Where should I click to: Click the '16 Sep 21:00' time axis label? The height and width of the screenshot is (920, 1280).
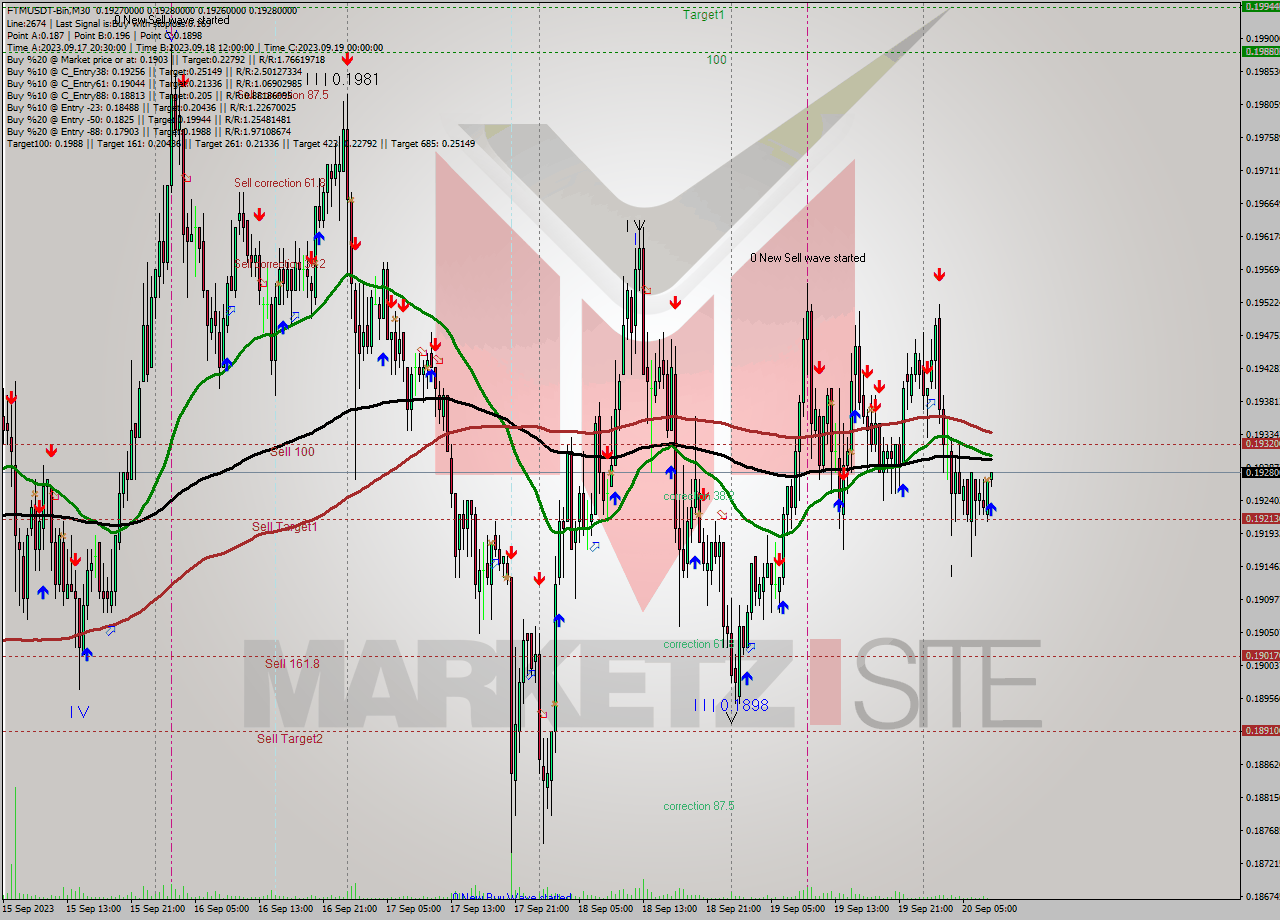pyautogui.click(x=351, y=909)
